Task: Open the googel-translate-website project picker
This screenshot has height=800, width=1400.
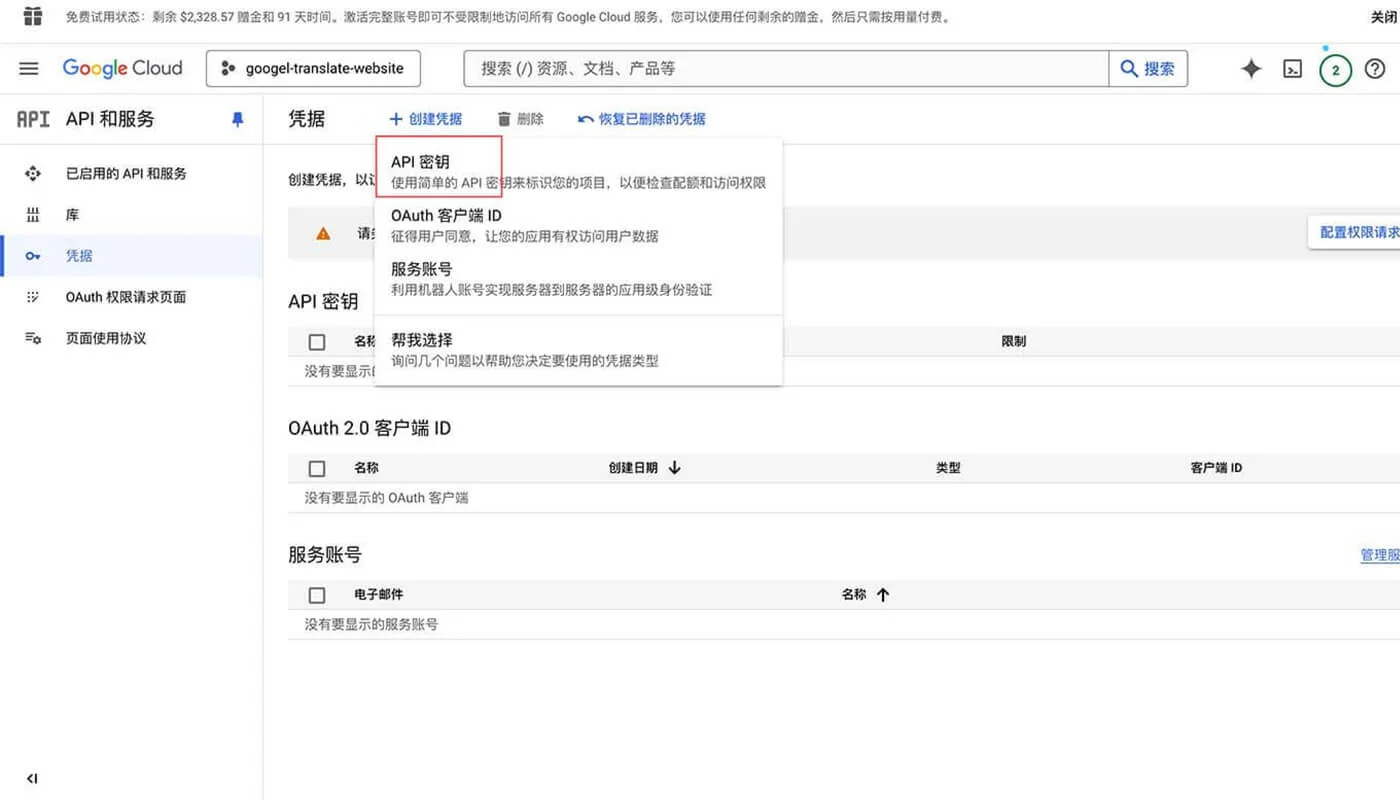Action: [x=313, y=68]
